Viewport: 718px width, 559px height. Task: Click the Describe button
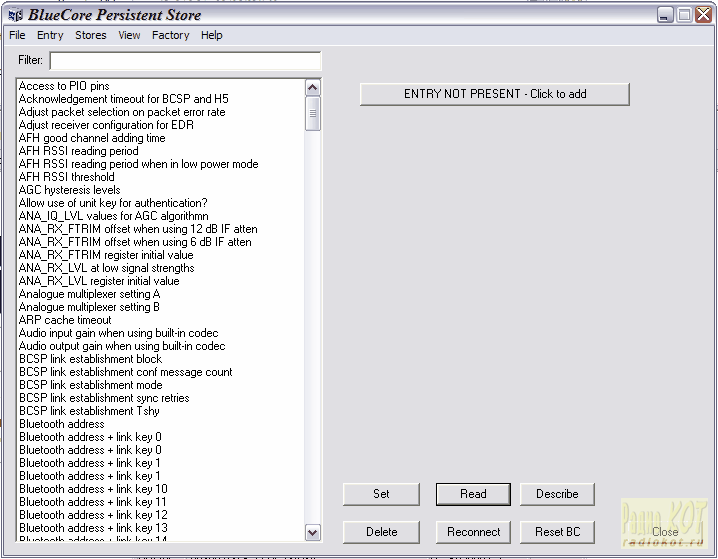coord(557,494)
